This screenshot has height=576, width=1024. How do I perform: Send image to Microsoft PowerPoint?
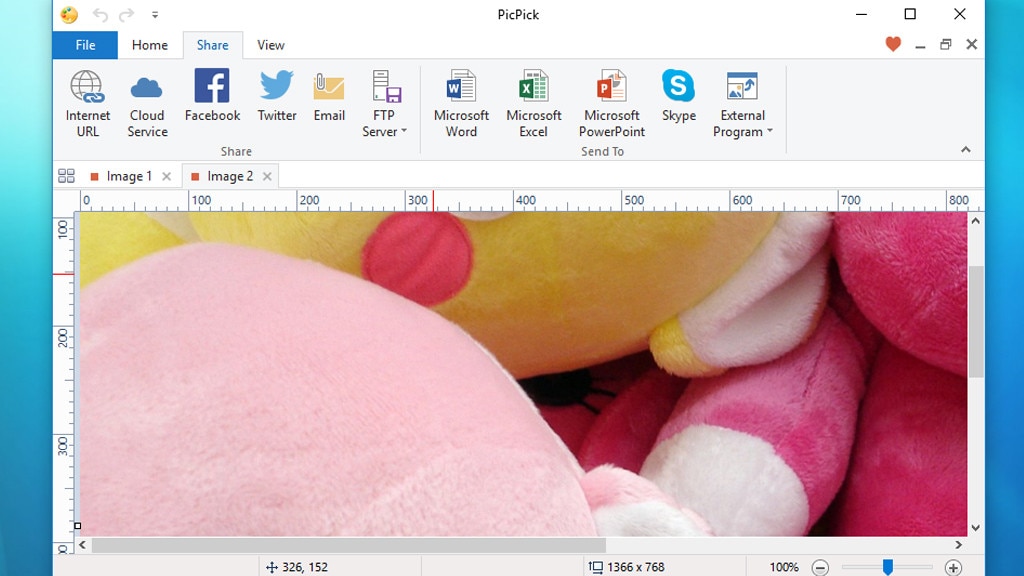coord(612,104)
